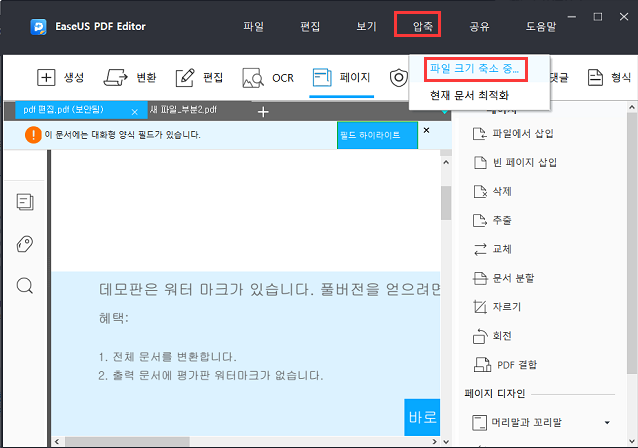Click horizontal scrollbar right arrow

click(435, 441)
